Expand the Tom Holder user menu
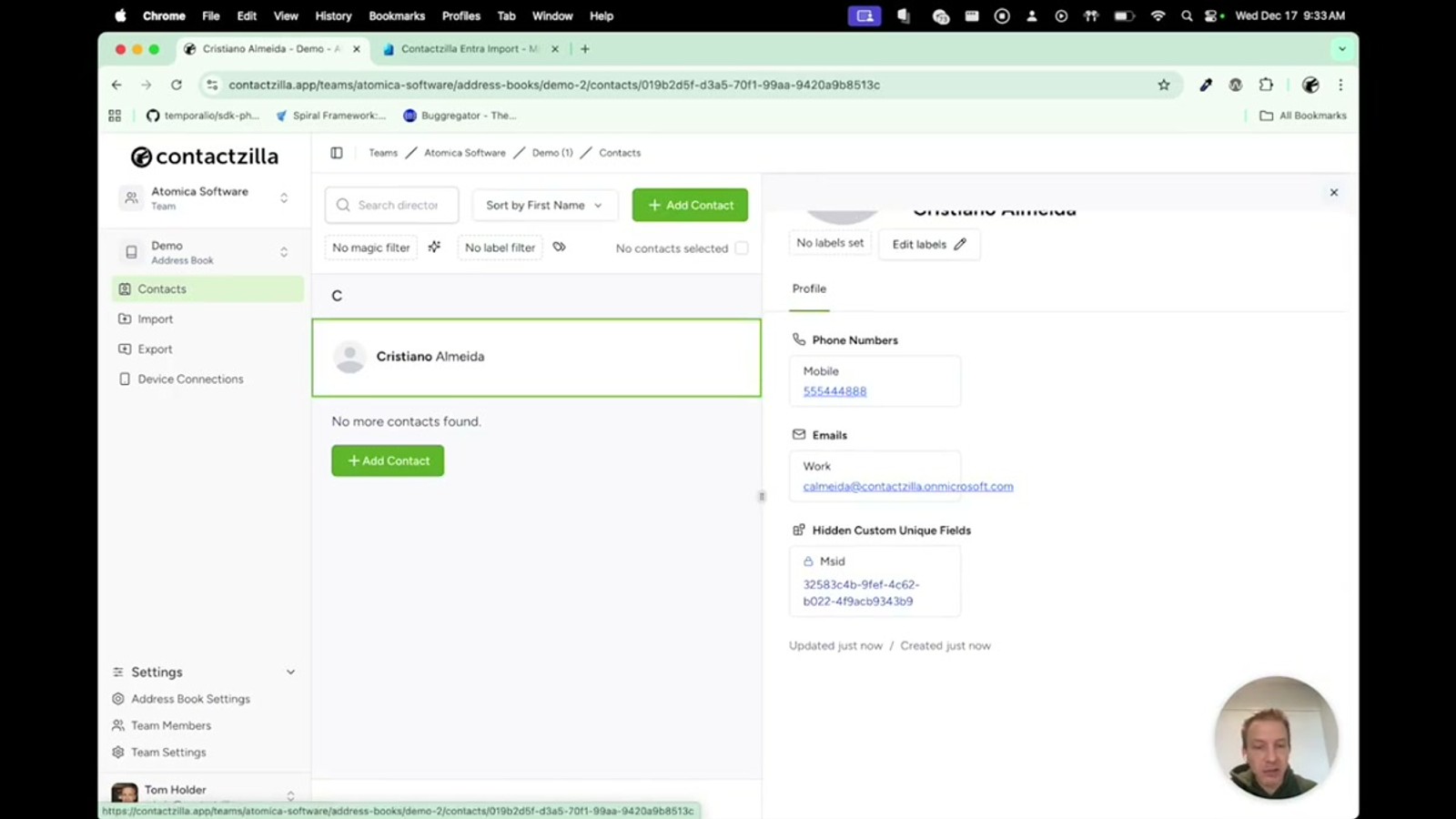The height and width of the screenshot is (819, 1456). click(290, 795)
